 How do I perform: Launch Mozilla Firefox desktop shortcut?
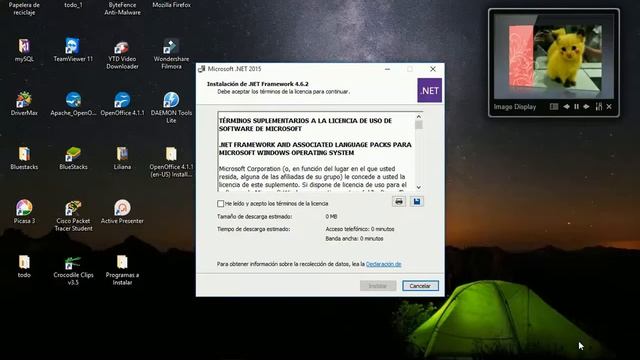[171, 5]
